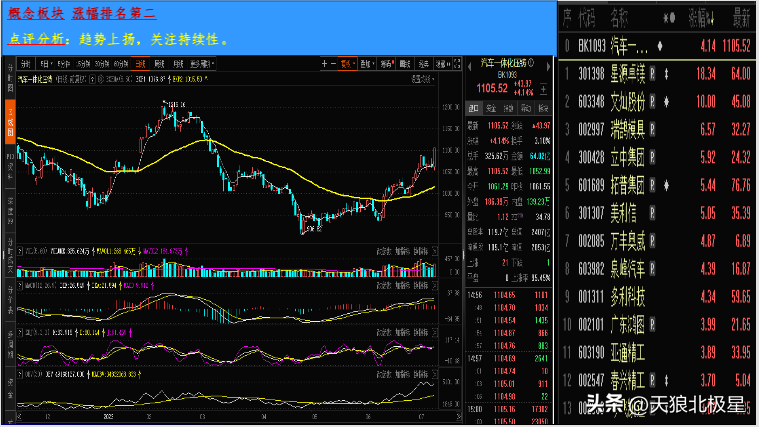Zoom out the chart with minus icon
The width and height of the screenshot is (759, 427).
pyautogui.click(x=333, y=64)
